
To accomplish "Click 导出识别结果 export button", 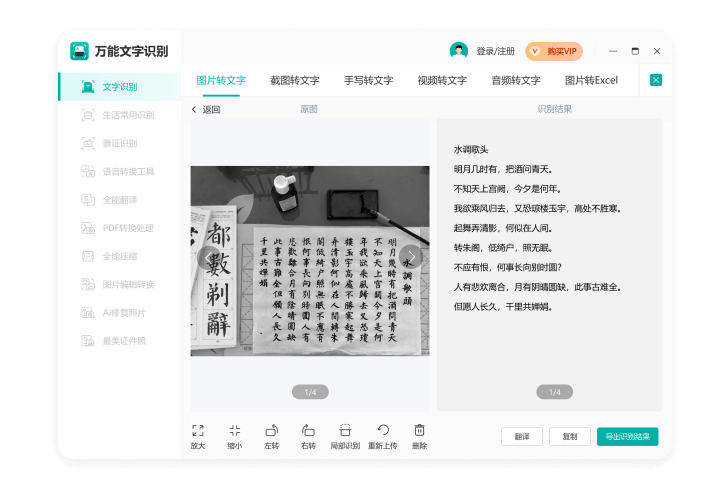I will click(x=628, y=437).
